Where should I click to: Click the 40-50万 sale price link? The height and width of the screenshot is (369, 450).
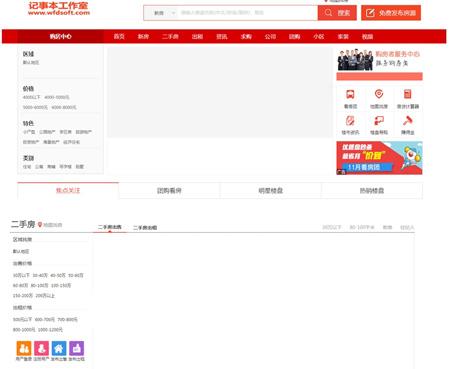point(58,275)
